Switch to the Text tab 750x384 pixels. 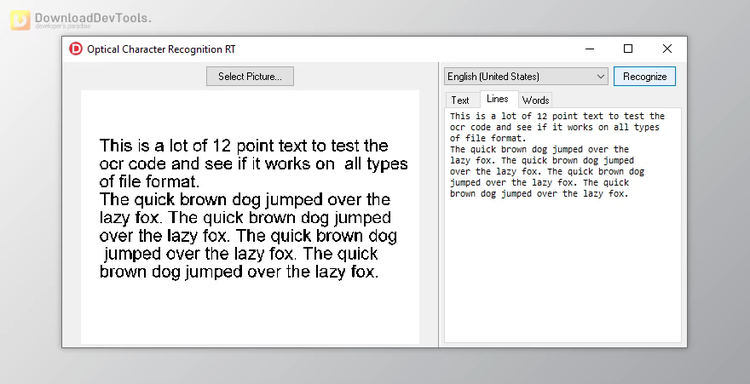460,100
